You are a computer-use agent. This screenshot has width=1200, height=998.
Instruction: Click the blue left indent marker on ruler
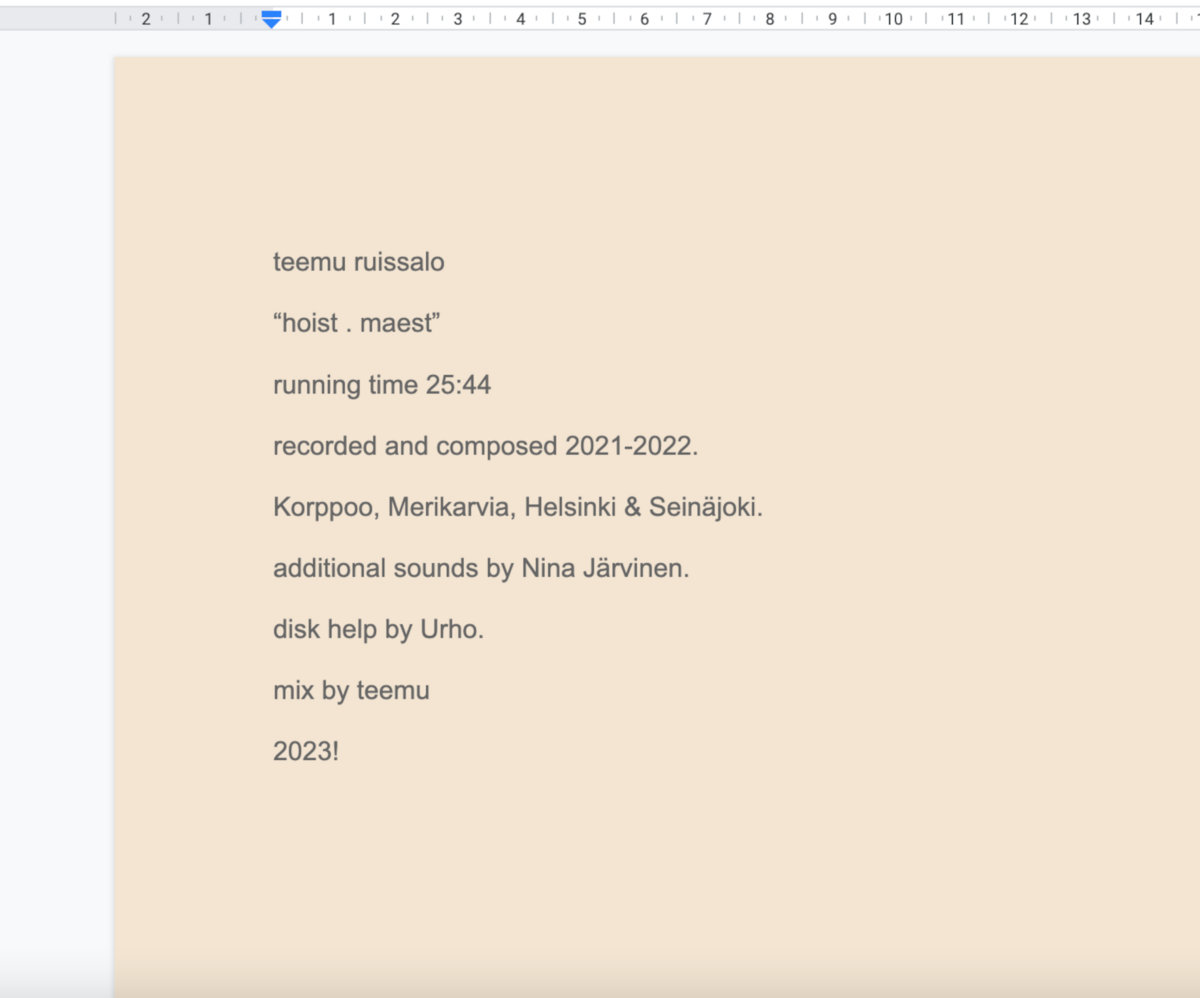(x=271, y=20)
